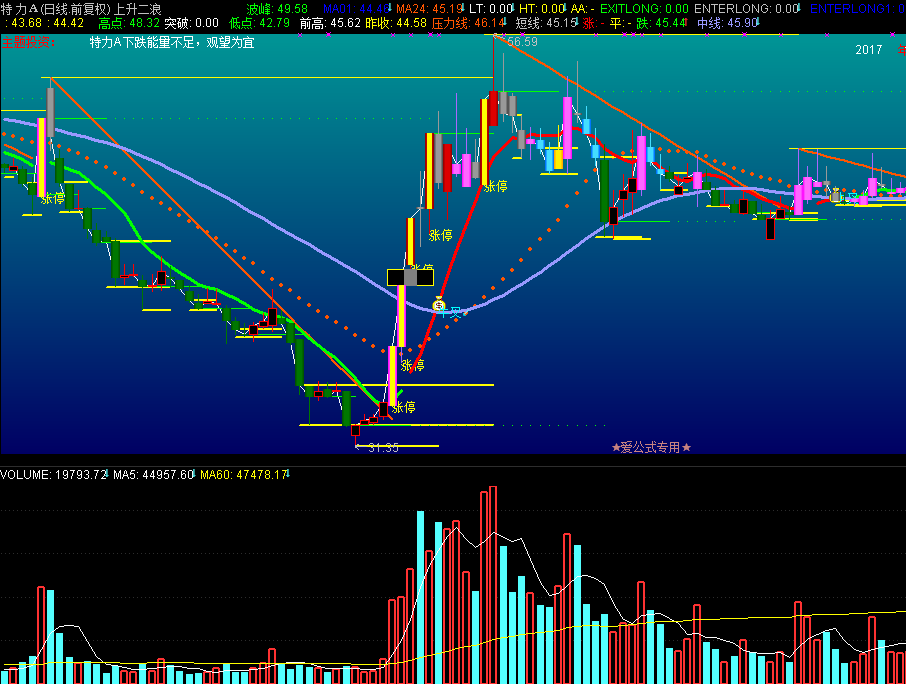Image resolution: width=906 pixels, height=684 pixels.
Task: Click the EXITLONG: 0.00 readout
Action: coord(644,9)
